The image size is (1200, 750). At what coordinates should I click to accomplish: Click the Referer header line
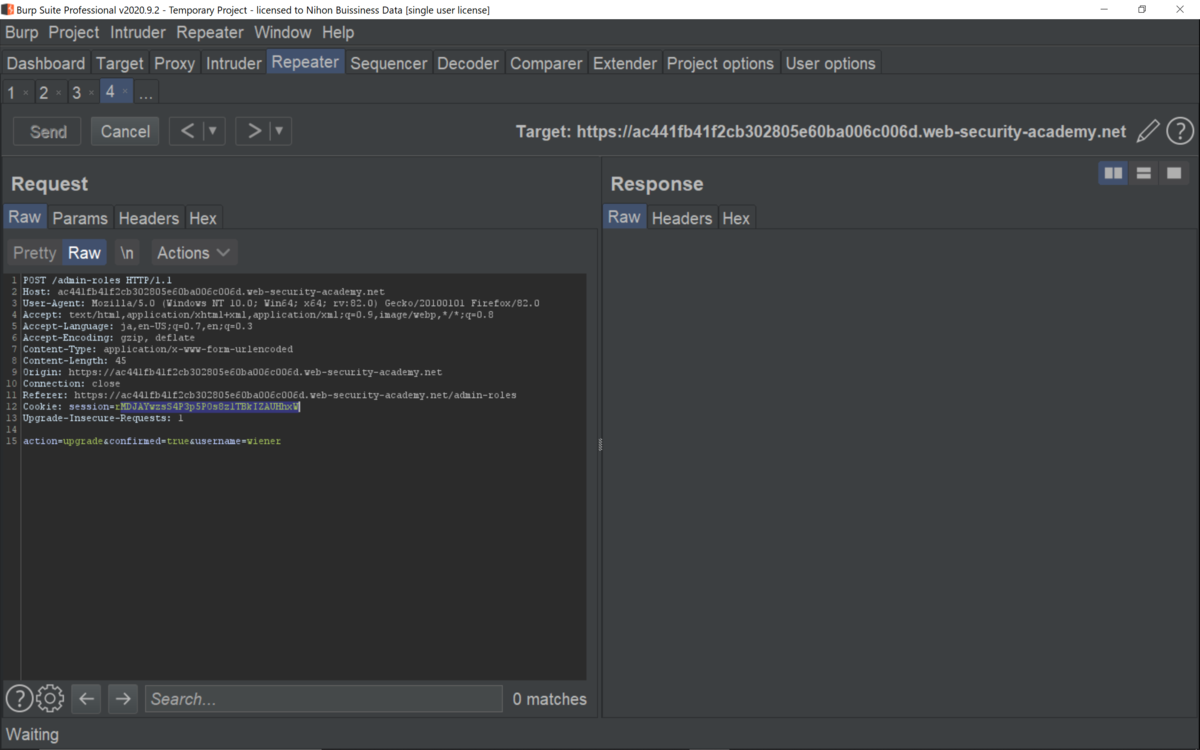coord(269,395)
